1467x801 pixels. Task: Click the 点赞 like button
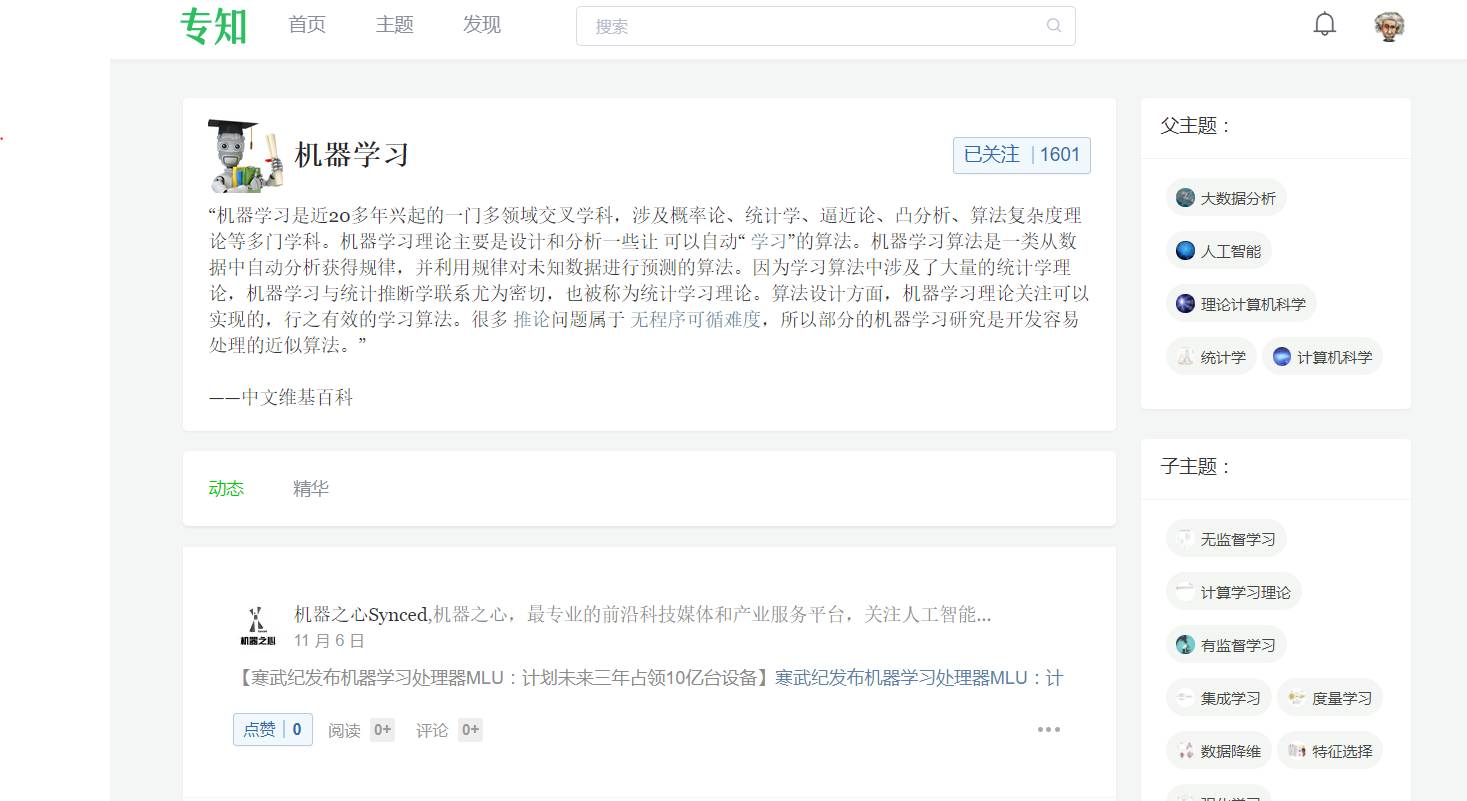tap(273, 730)
